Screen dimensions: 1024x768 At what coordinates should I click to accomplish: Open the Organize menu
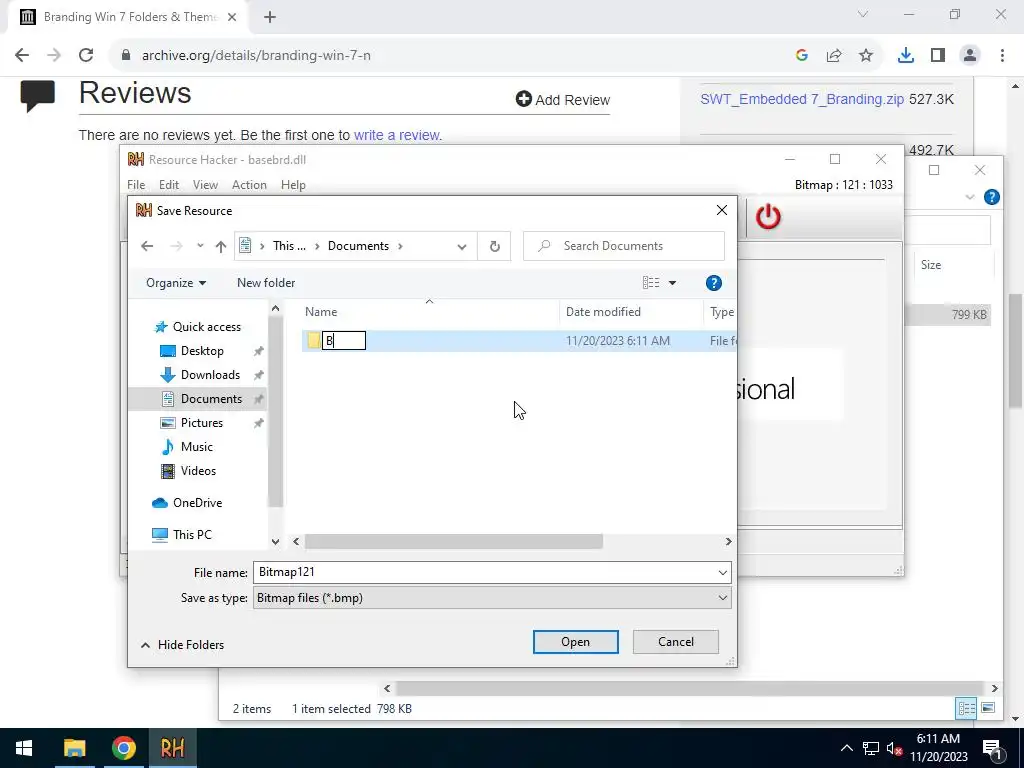click(176, 283)
